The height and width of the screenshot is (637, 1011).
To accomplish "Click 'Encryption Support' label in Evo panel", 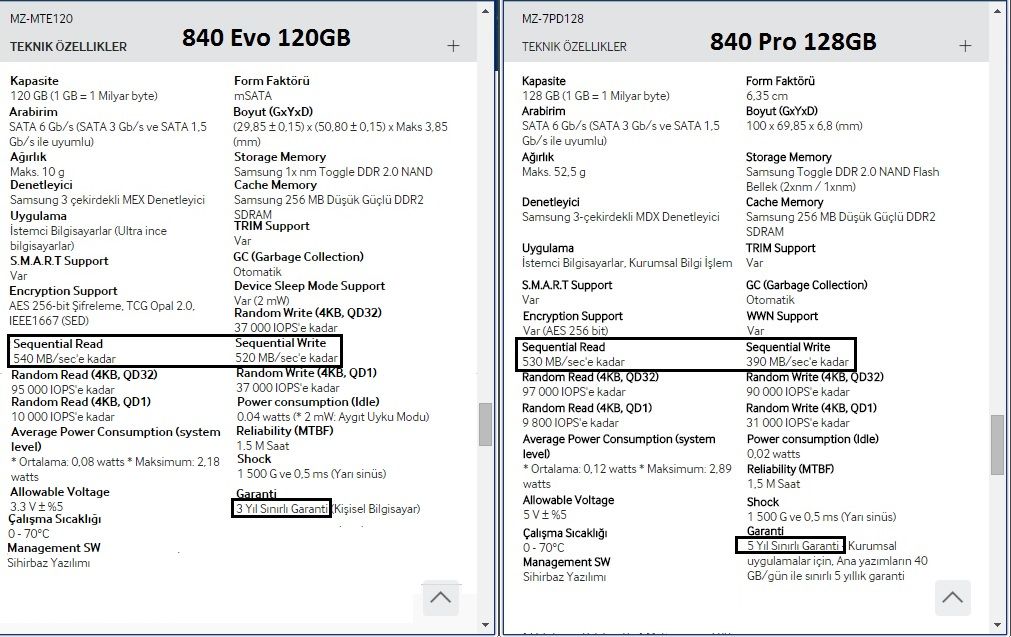I will point(63,291).
